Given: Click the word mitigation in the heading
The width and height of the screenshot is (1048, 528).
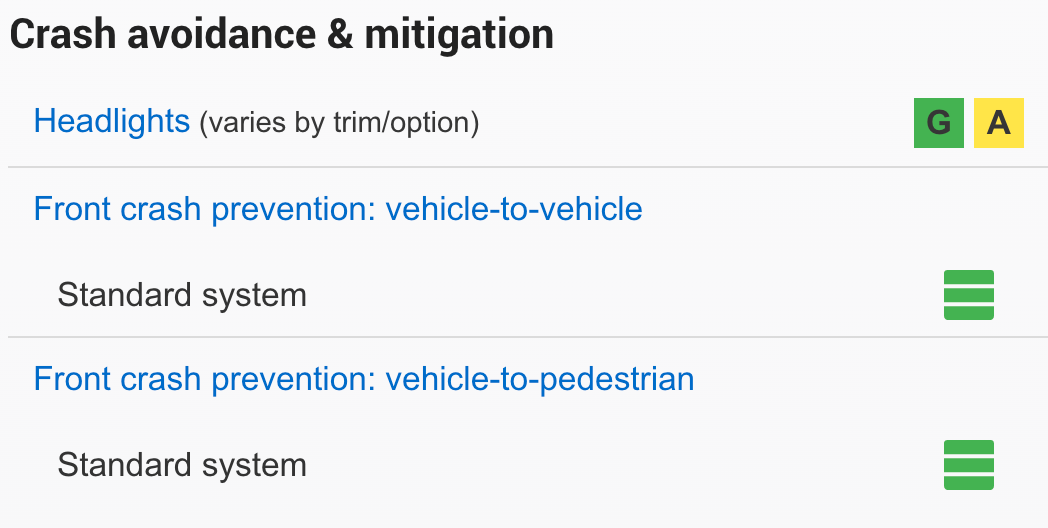Looking at the screenshot, I should pos(459,35).
